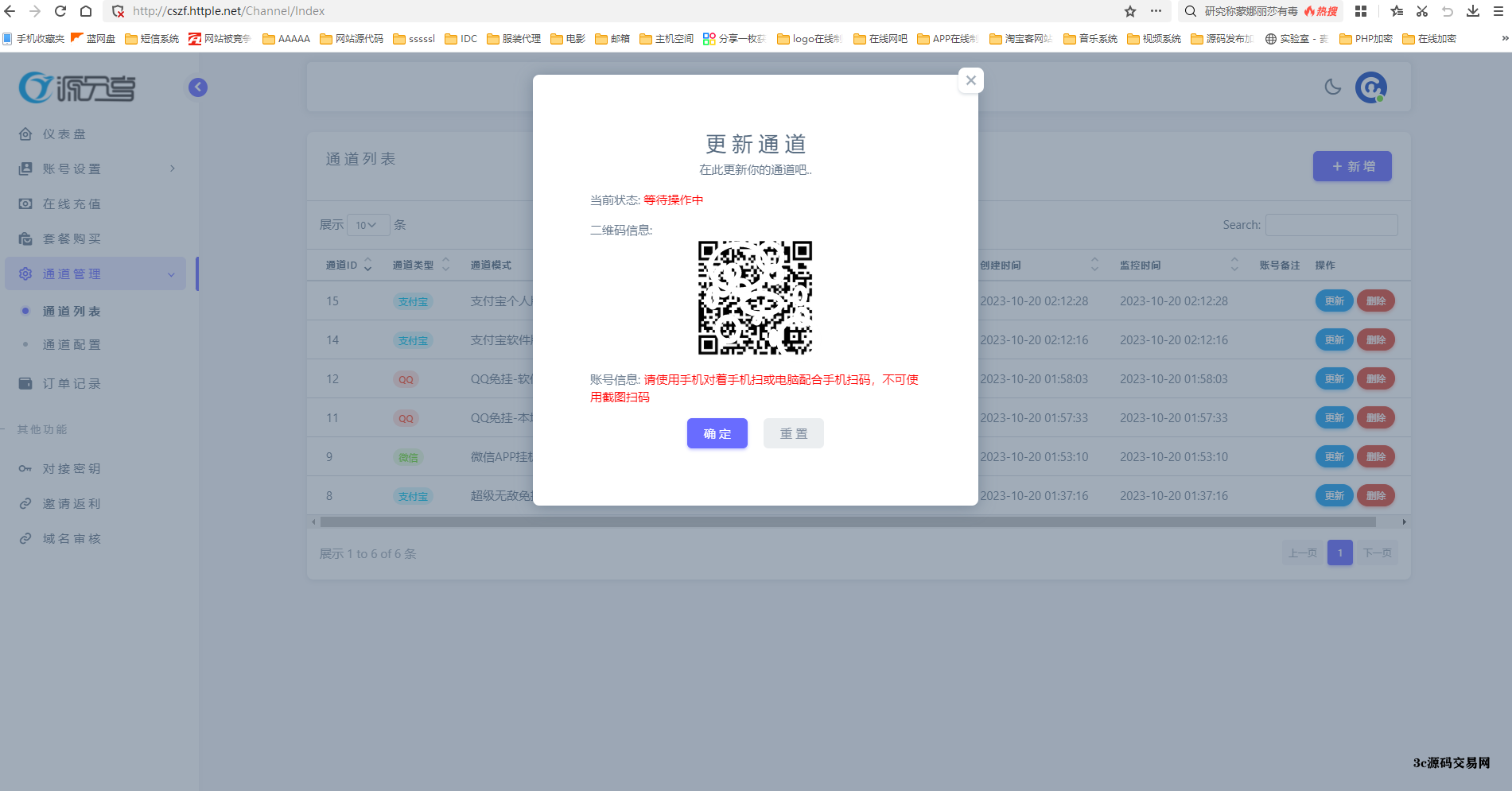The image size is (1512, 791).
Task: Open browser hamburger menu
Action: point(1498,11)
